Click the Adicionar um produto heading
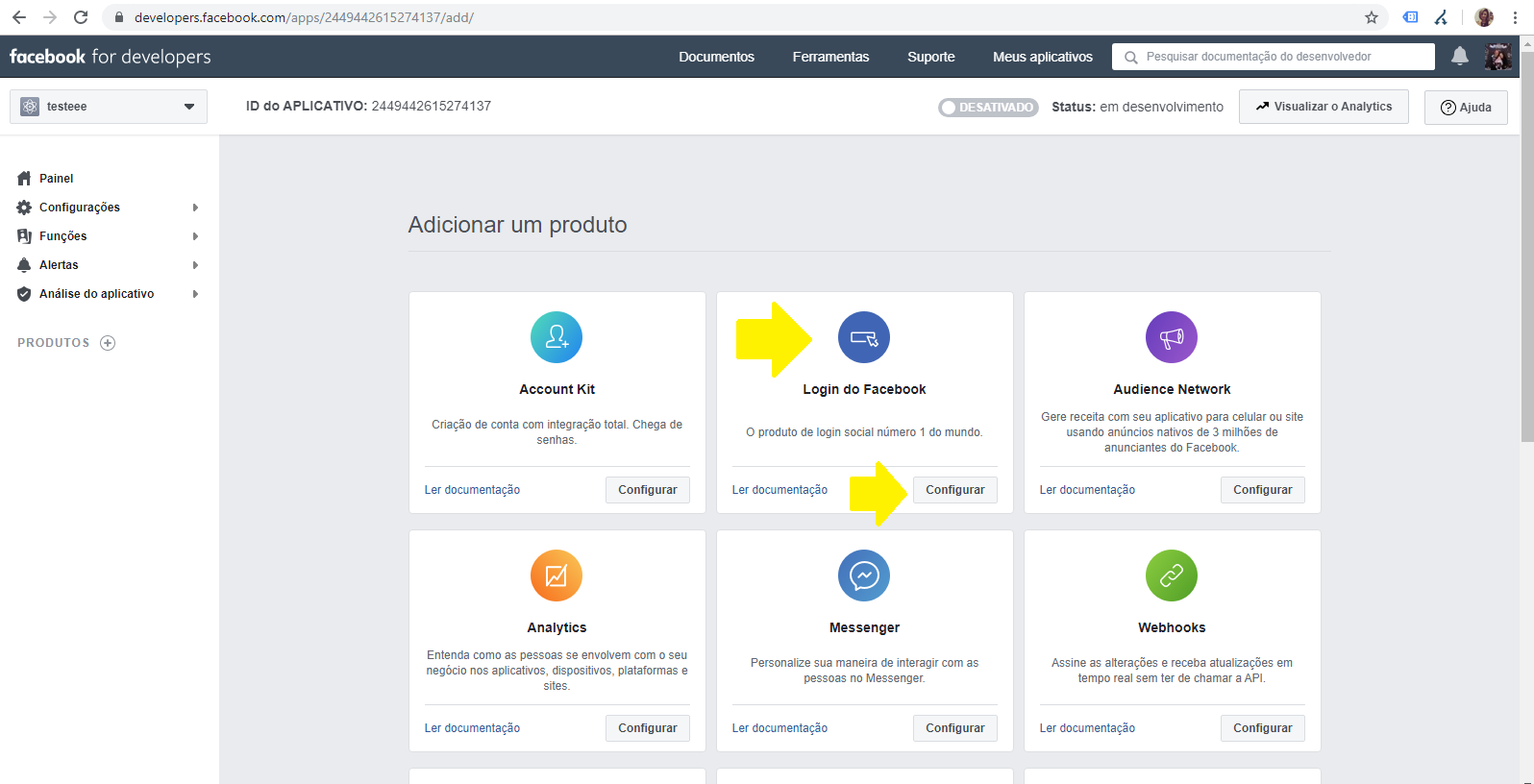The height and width of the screenshot is (784, 1534). pyautogui.click(x=517, y=225)
